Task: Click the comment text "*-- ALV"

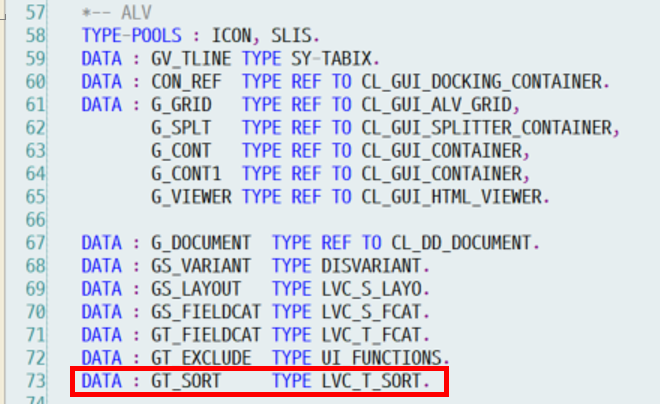Action: (x=117, y=13)
